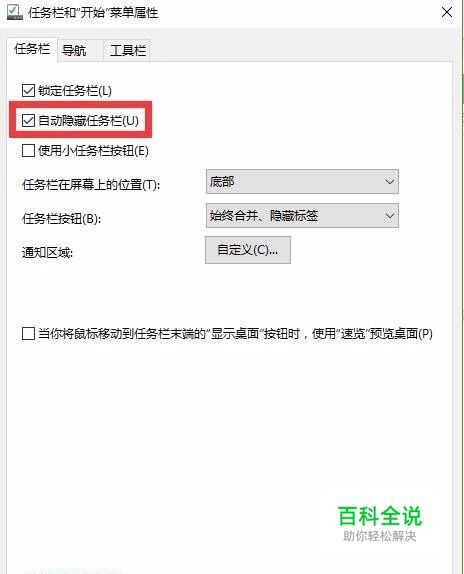Click the 通知区域 label

tap(47, 252)
